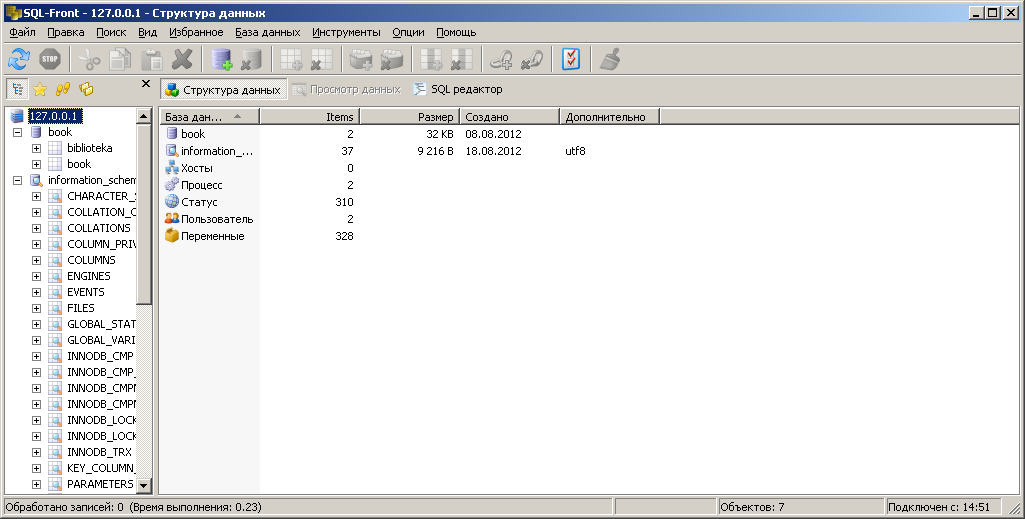Select biblioteka table in tree
This screenshot has height=519, width=1025.
click(x=90, y=148)
